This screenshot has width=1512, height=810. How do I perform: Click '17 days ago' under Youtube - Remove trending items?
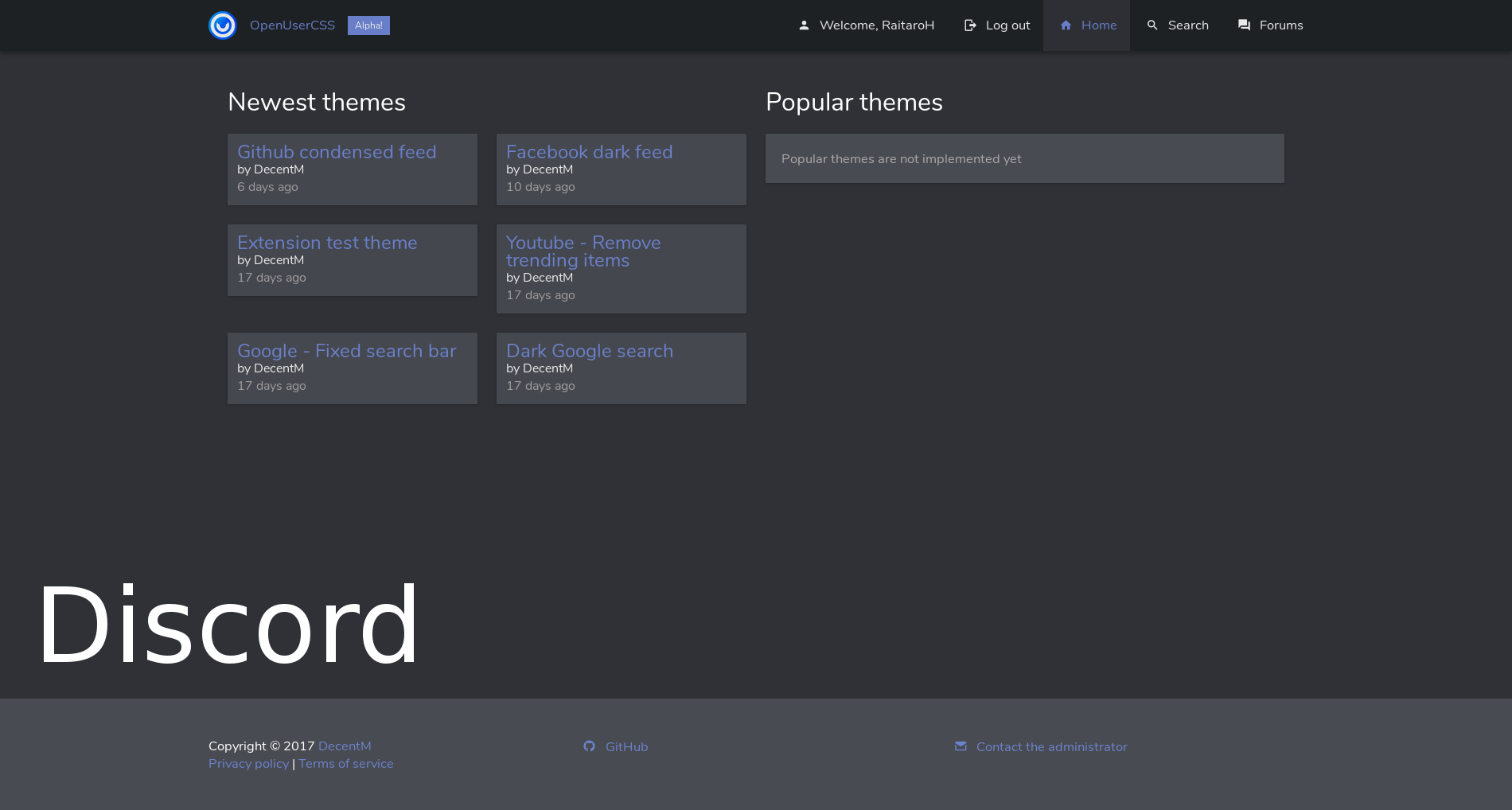coord(540,295)
